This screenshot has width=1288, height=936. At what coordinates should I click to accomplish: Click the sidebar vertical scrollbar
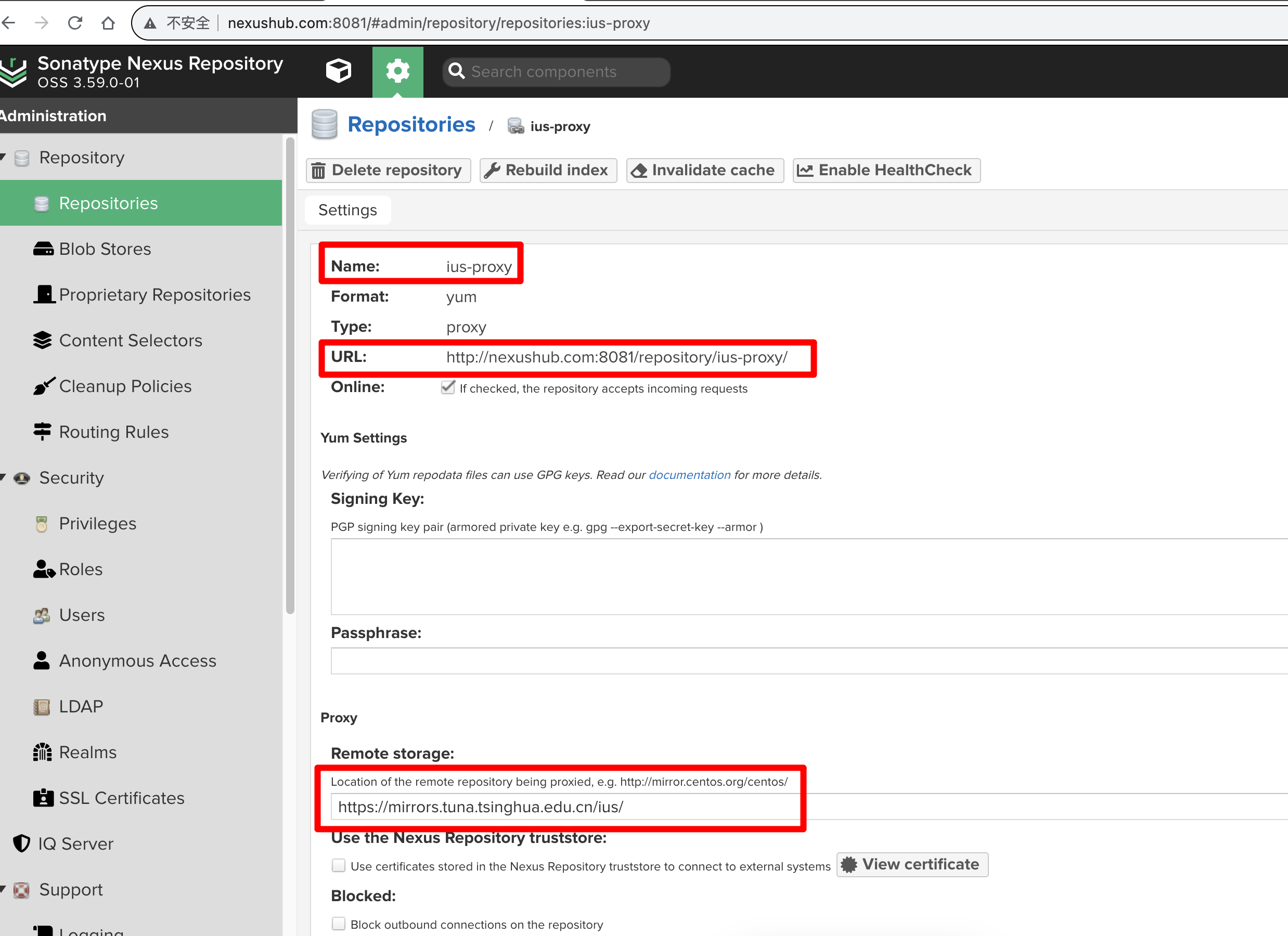click(290, 375)
